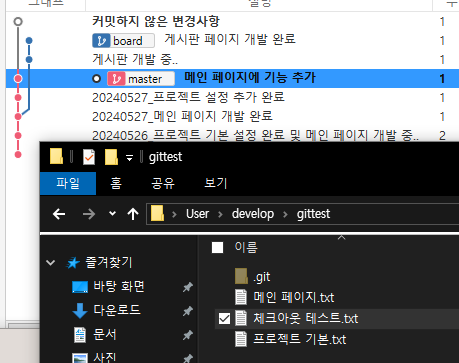The height and width of the screenshot is (363, 459).
Task: Expand the chevron before User in address bar
Action: click(x=174, y=214)
